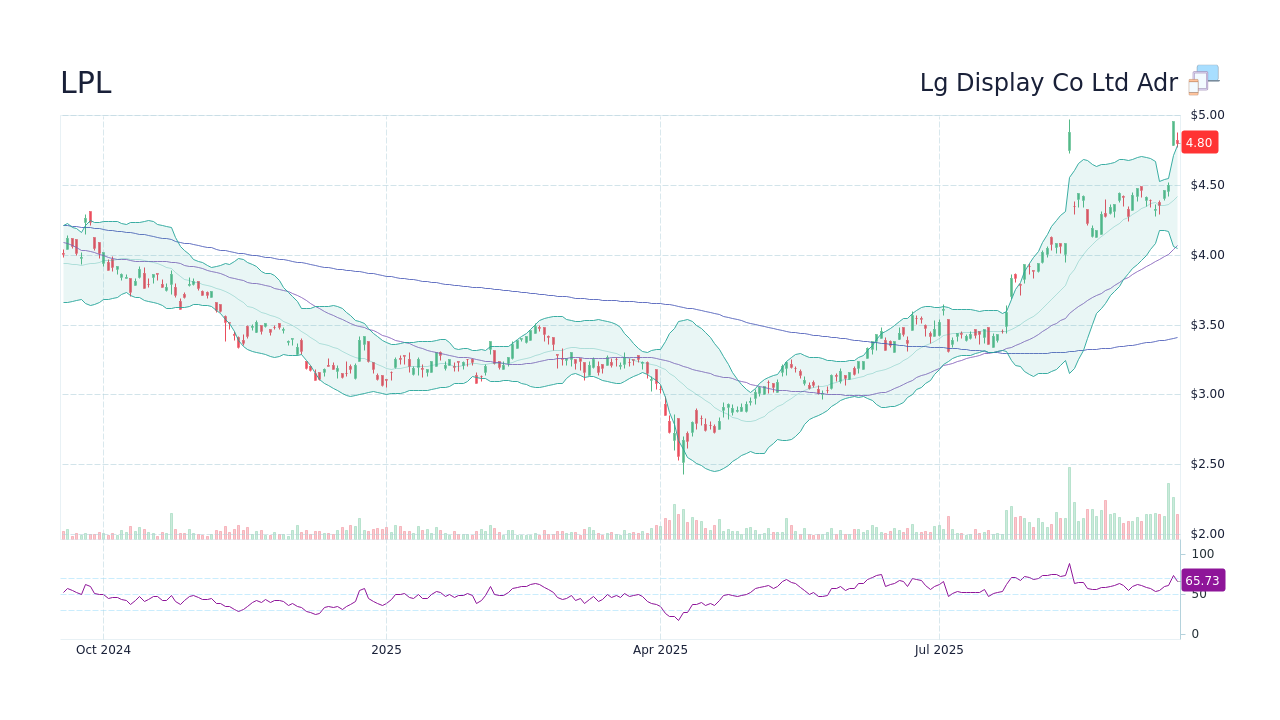
Task: Click the 2025 date label on the axis
Action: tap(386, 649)
